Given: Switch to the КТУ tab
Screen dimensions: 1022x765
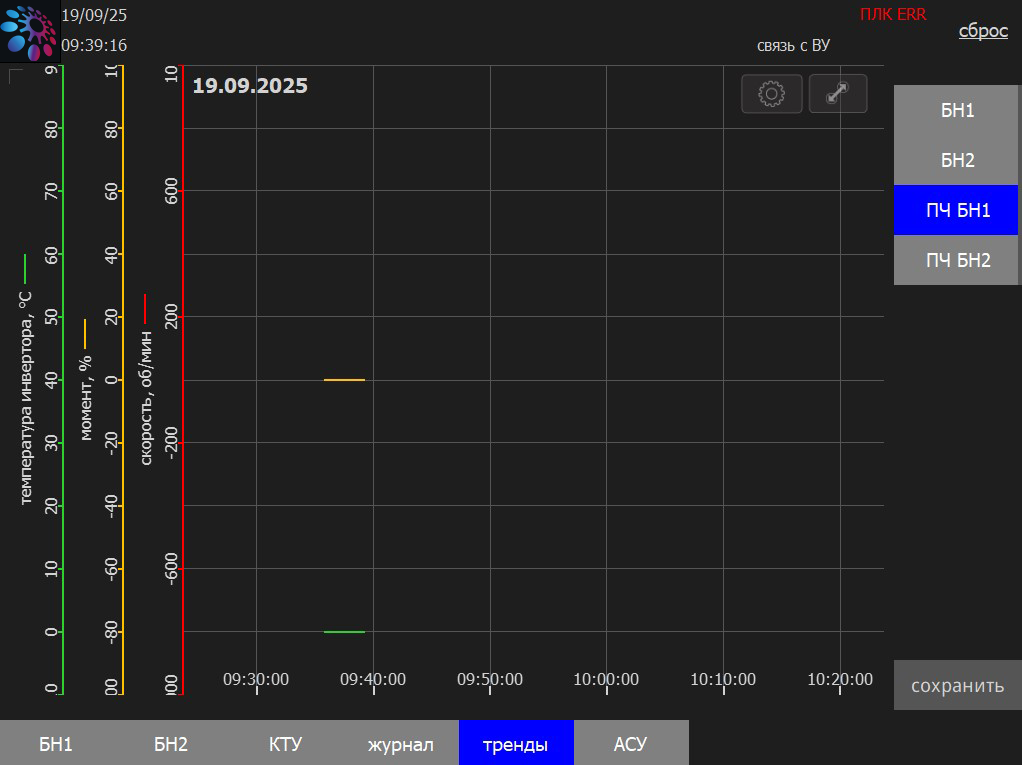Looking at the screenshot, I should pos(285,743).
